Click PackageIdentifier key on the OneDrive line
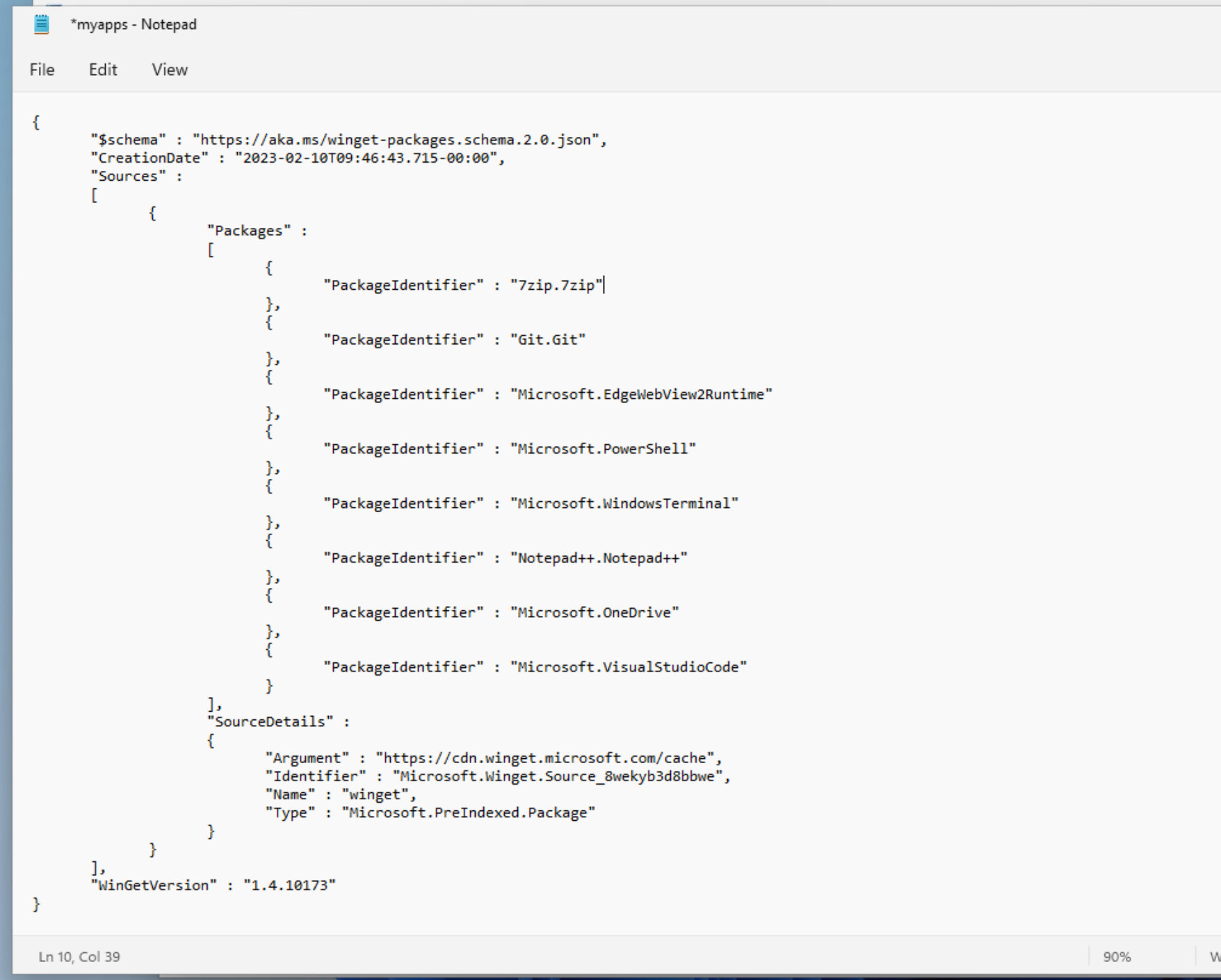1221x980 pixels. 403,612
